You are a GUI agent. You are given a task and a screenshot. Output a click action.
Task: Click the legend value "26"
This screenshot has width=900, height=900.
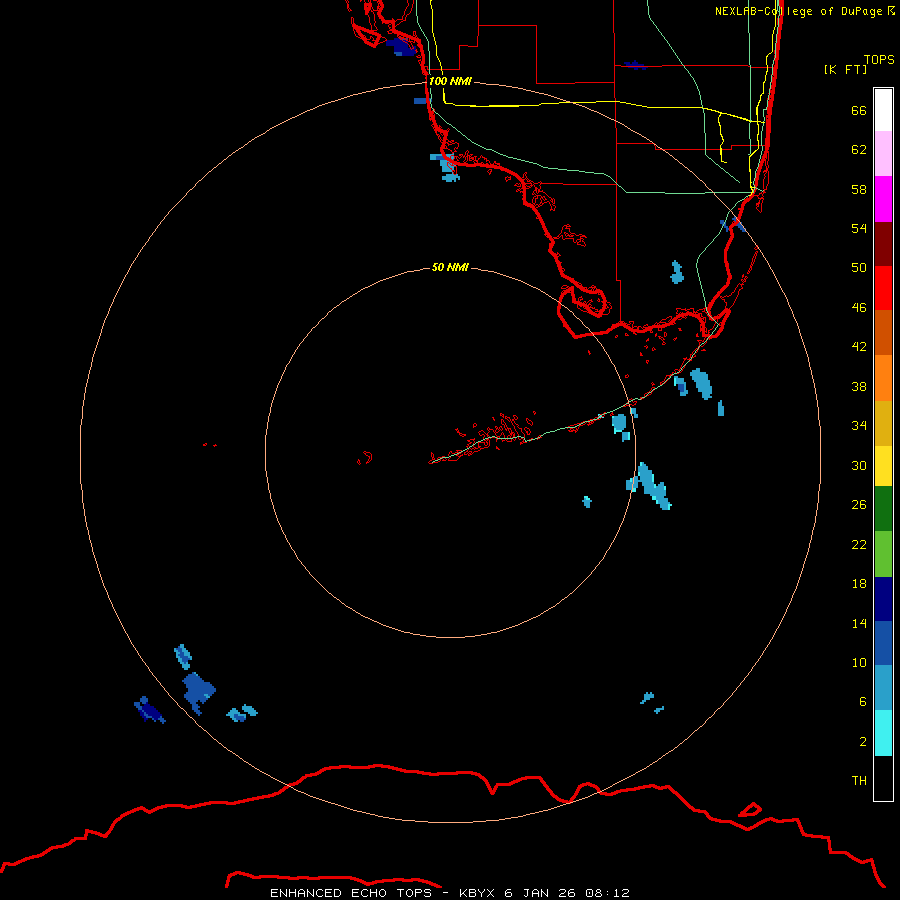coord(859,505)
